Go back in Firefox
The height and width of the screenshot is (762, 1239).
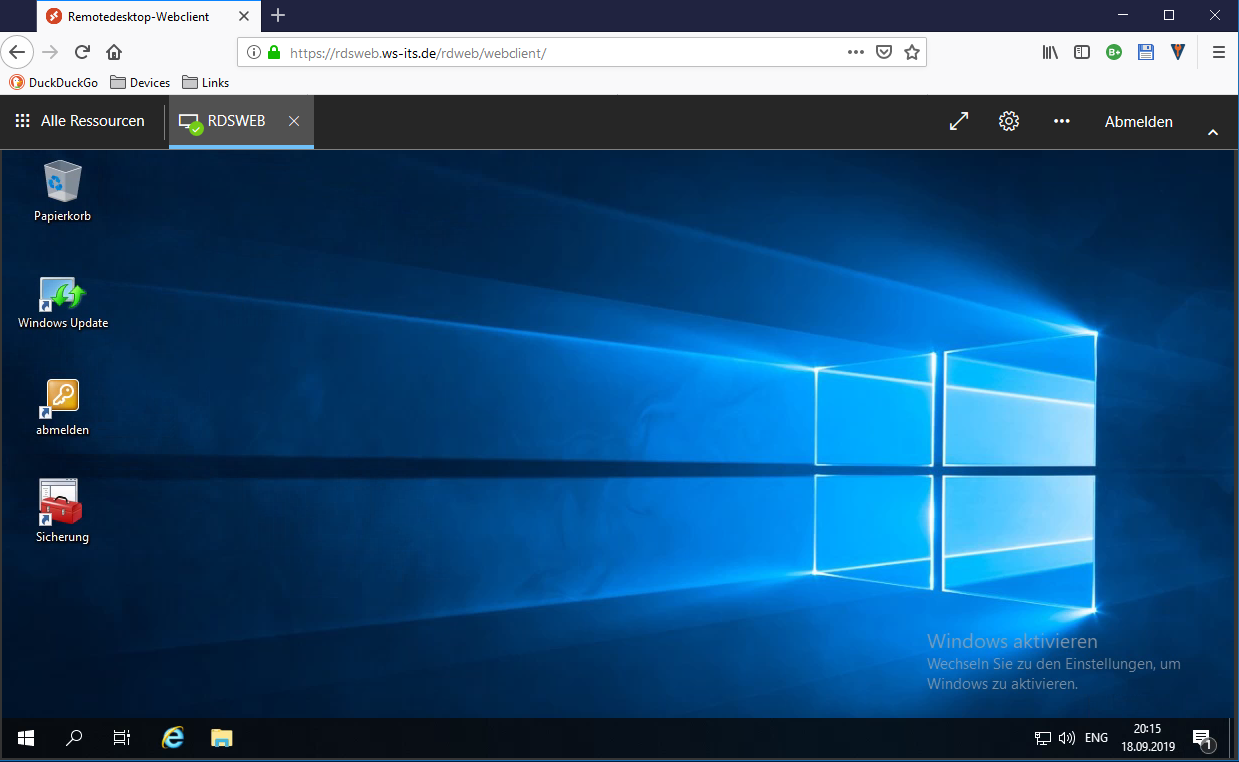(17, 52)
